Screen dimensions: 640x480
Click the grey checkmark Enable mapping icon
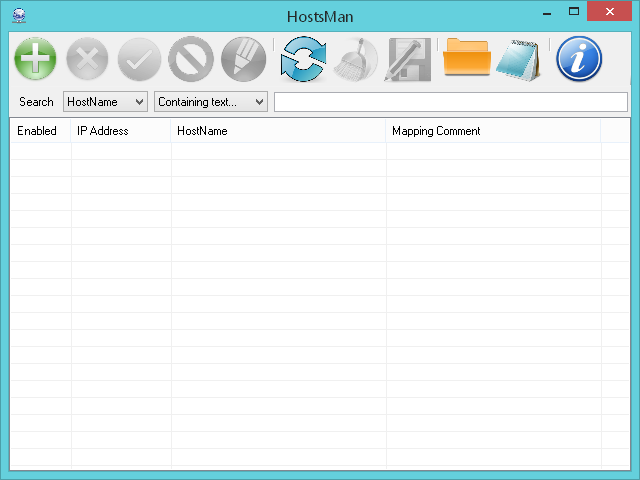click(139, 59)
